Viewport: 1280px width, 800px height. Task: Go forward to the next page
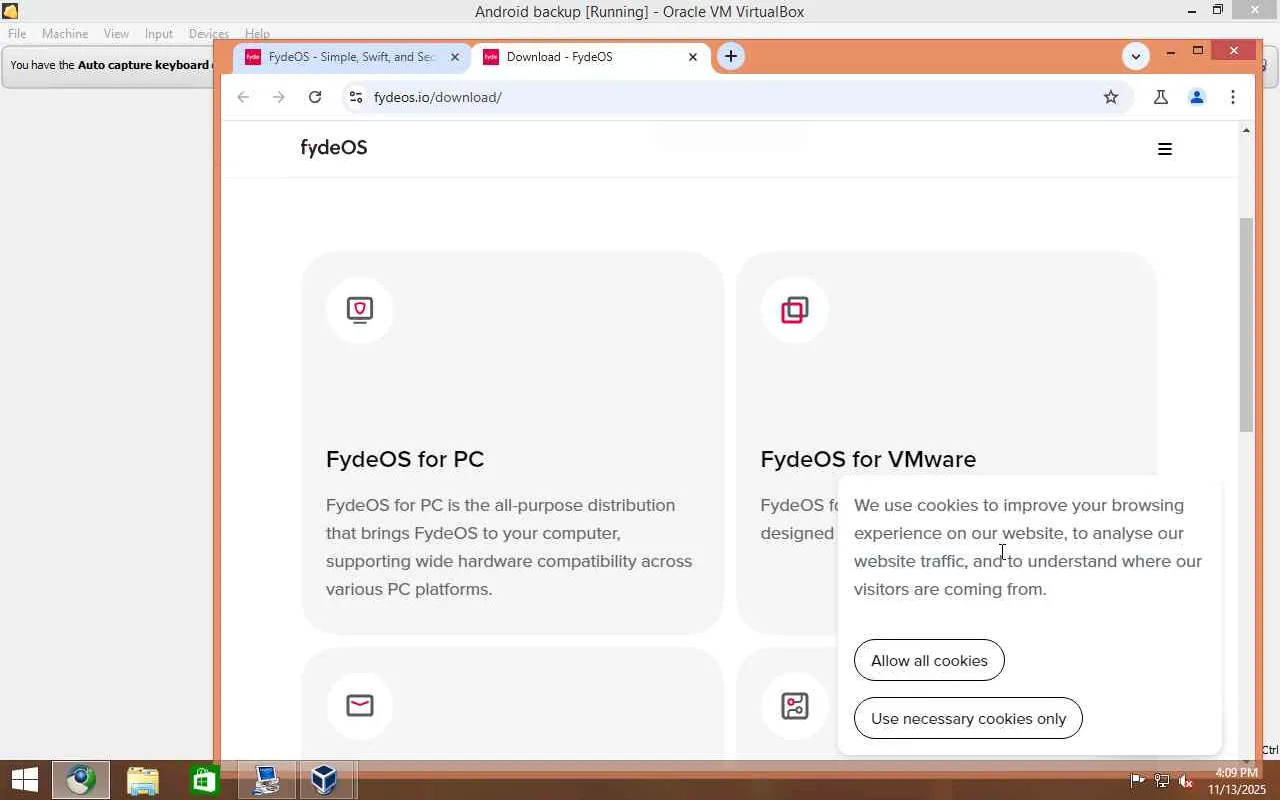279,97
